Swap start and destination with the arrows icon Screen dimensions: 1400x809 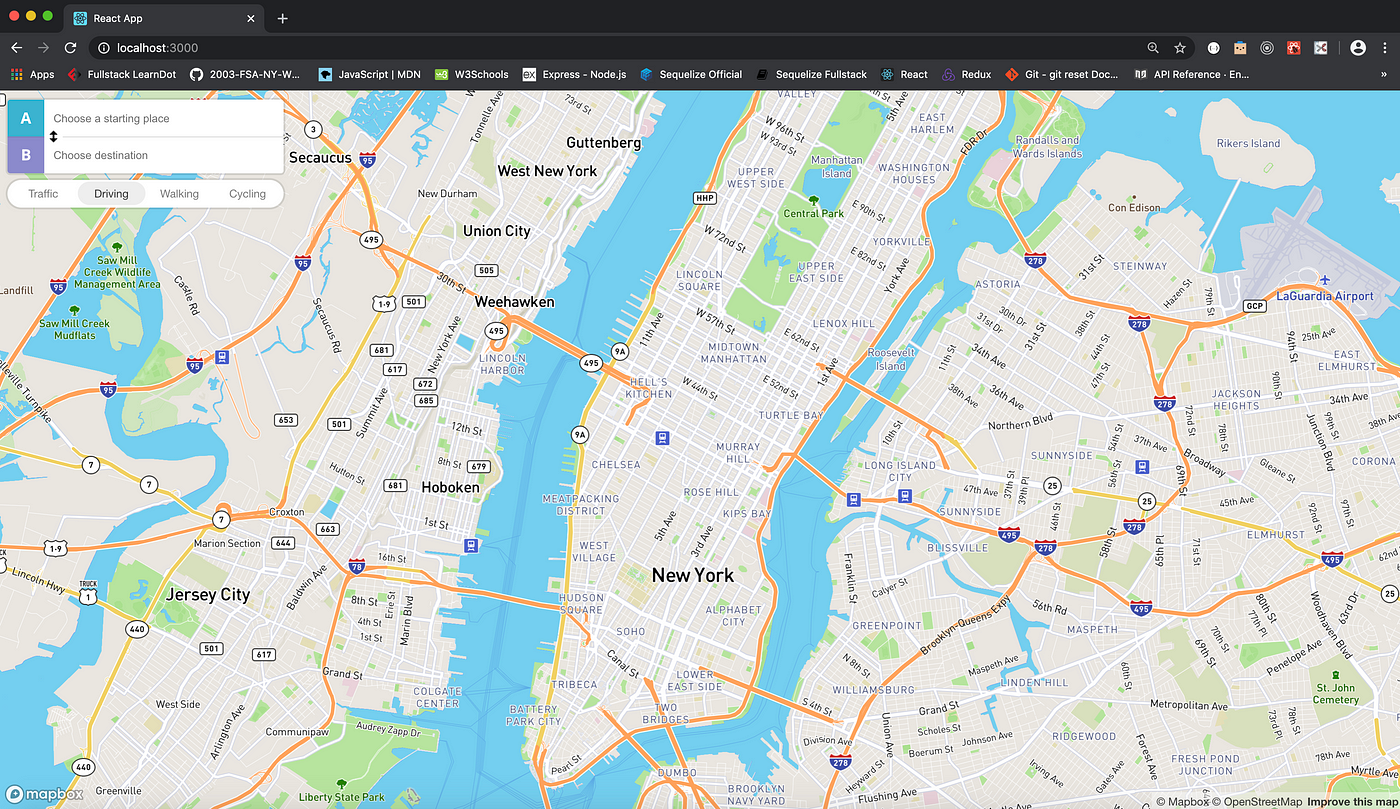tap(53, 136)
